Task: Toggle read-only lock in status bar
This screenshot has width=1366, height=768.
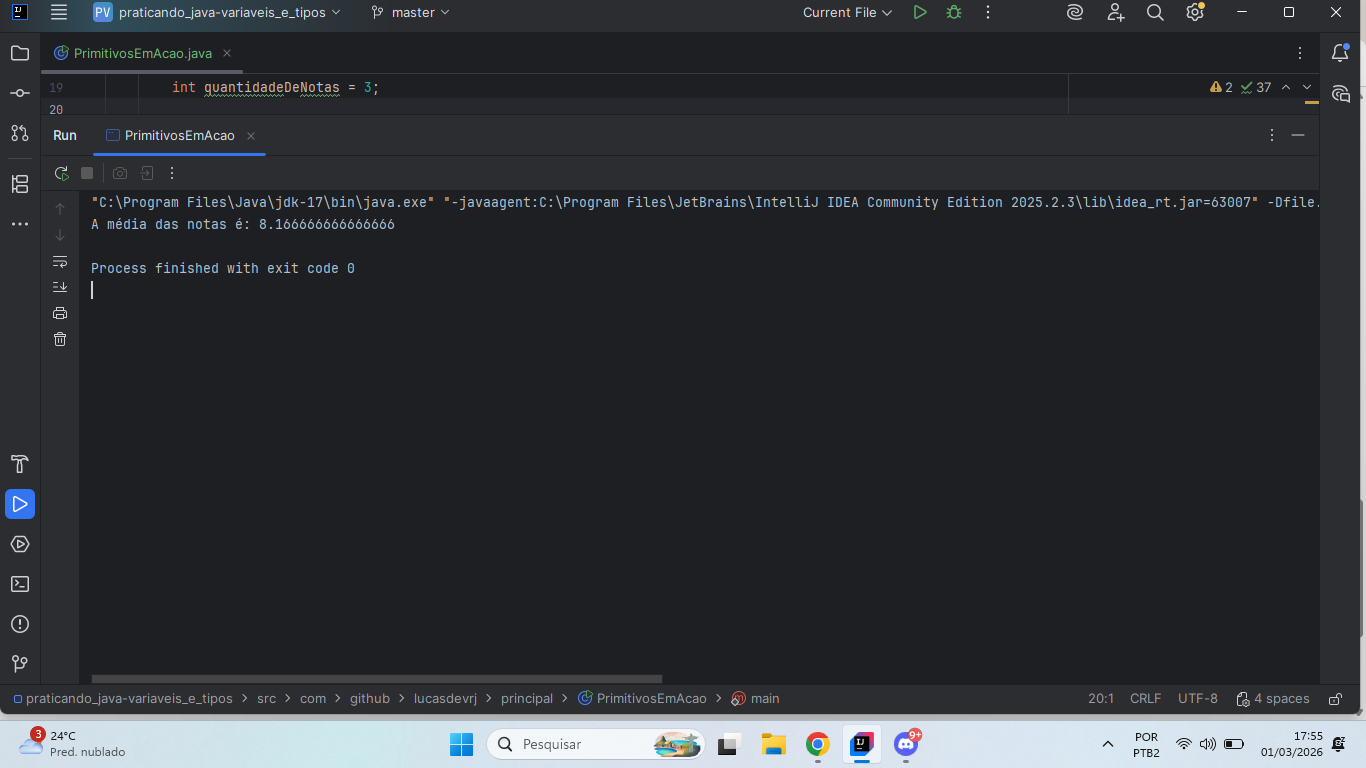Action: [1335, 699]
